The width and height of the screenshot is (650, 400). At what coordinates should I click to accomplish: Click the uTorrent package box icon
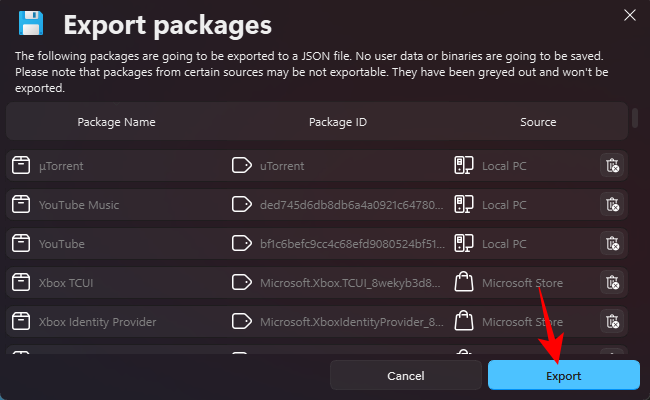pyautogui.click(x=21, y=166)
